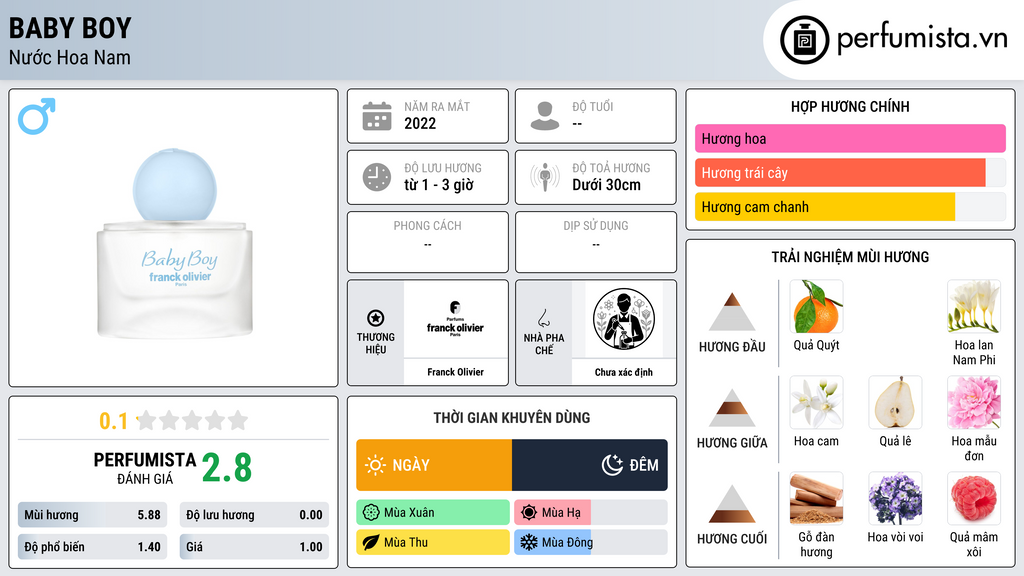Screen dimensions: 1024x576
Task: Open the Hoa mẫu đơn peony image
Action: tap(974, 403)
